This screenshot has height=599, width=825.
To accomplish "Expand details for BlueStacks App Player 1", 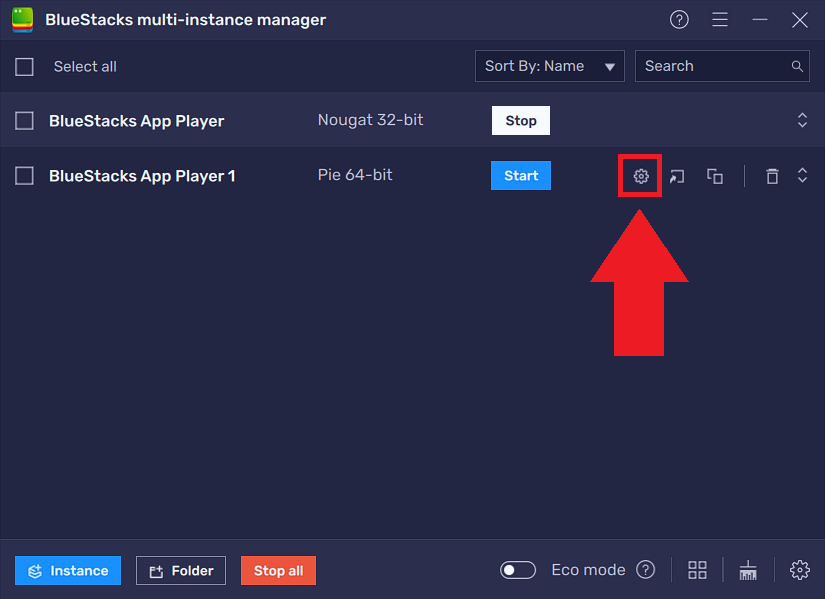I will (802, 175).
